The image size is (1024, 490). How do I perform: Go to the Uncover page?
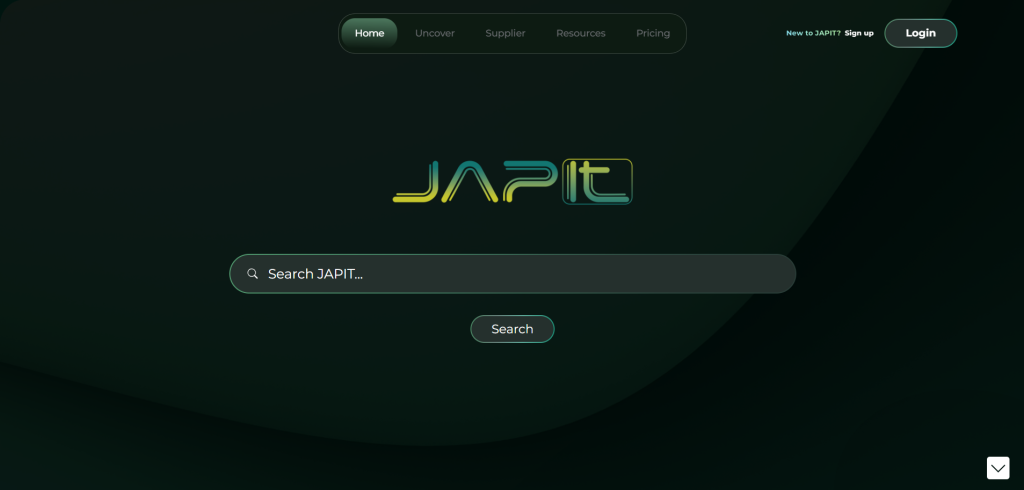click(x=435, y=33)
